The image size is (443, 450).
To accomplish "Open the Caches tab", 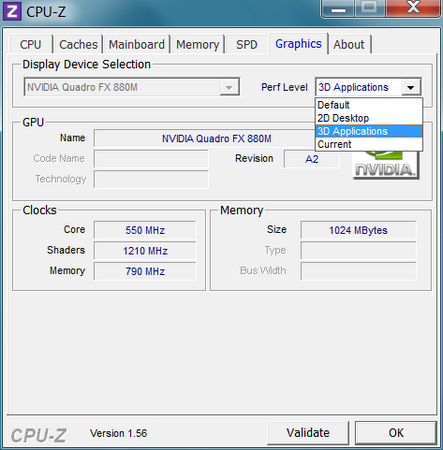I will (x=78, y=44).
